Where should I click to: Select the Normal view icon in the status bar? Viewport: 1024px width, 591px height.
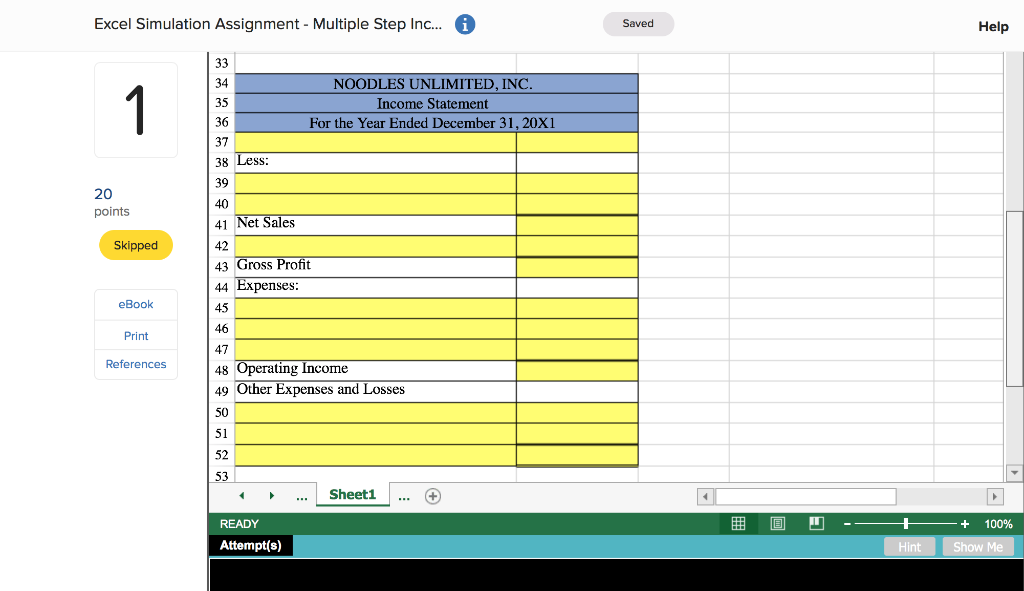tap(738, 523)
